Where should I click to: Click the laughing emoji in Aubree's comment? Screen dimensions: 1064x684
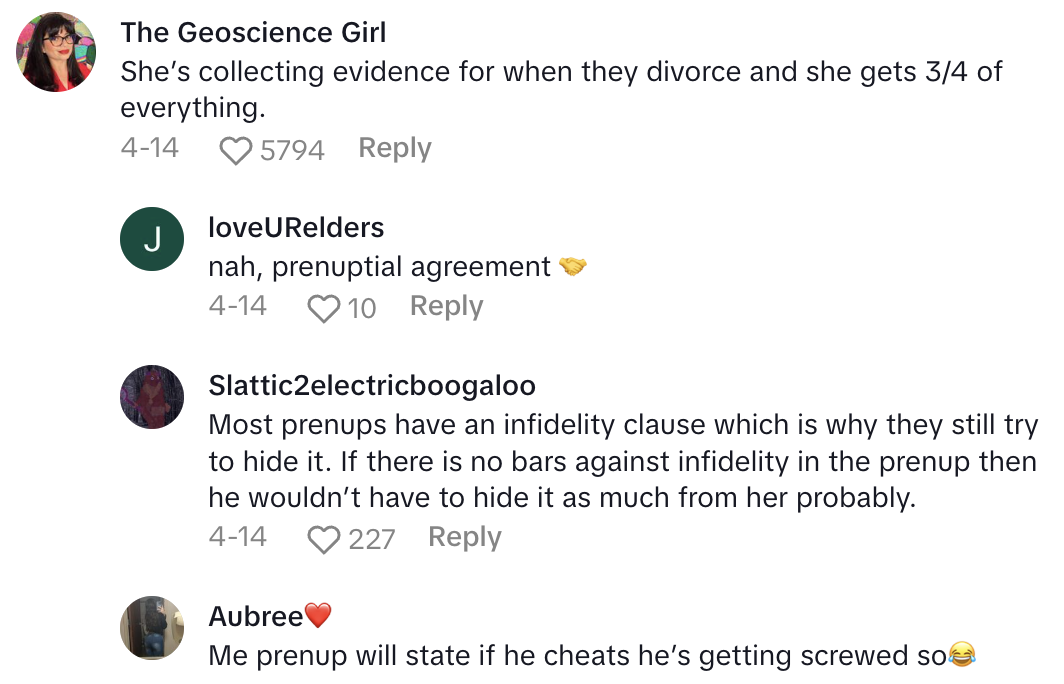[962, 656]
